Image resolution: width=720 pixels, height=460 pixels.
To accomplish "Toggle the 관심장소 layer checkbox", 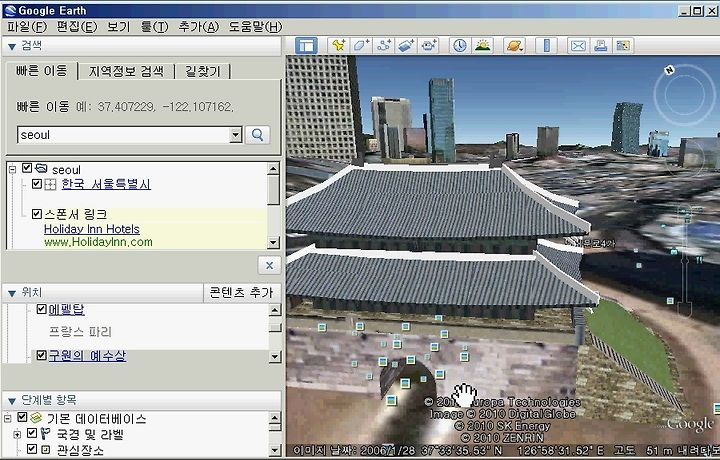I will pyautogui.click(x=32, y=449).
